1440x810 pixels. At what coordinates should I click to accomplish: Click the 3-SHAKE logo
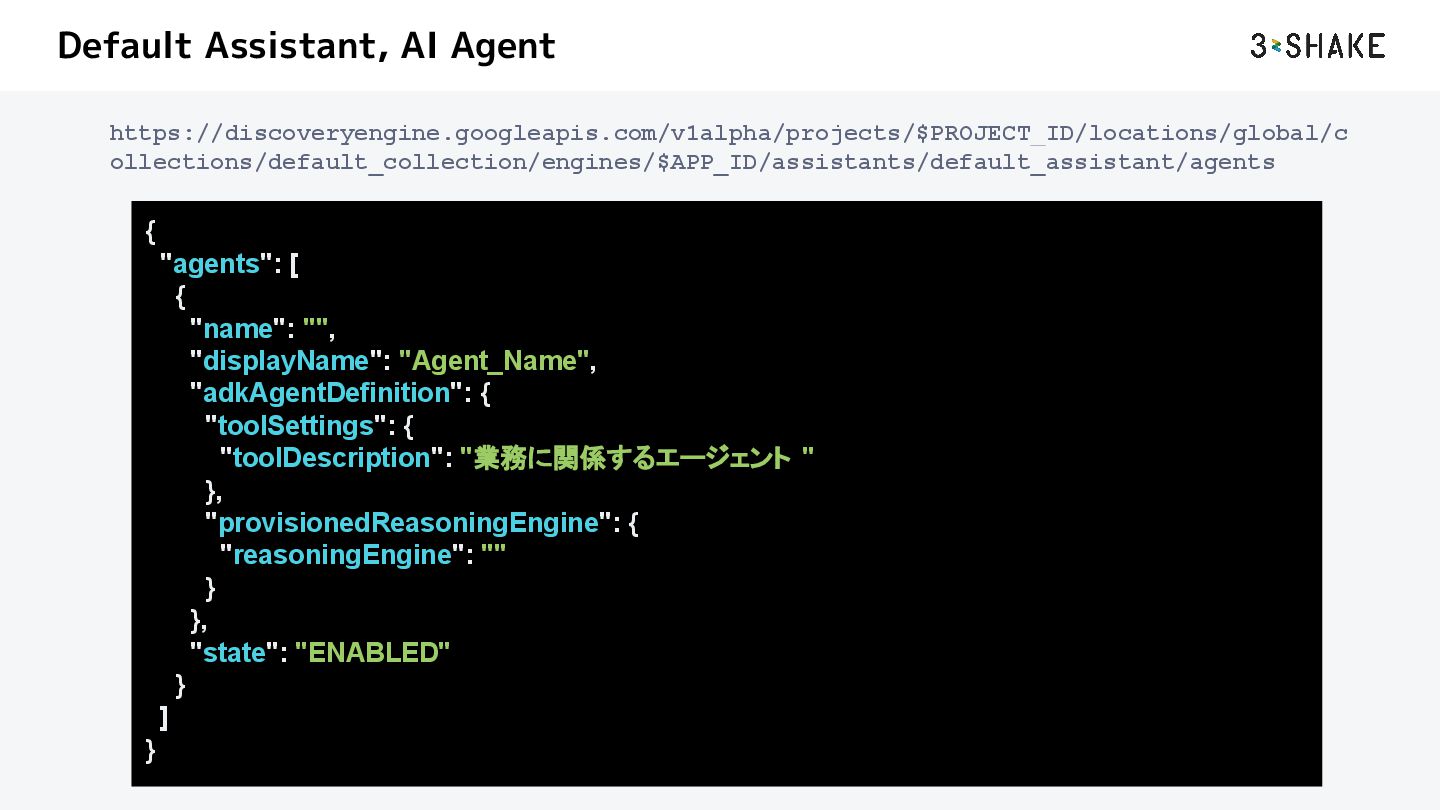[x=1317, y=46]
